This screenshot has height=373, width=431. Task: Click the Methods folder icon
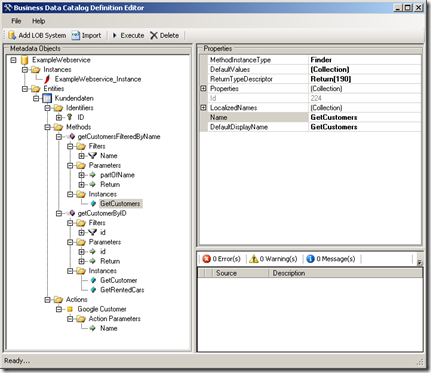pos(58,127)
